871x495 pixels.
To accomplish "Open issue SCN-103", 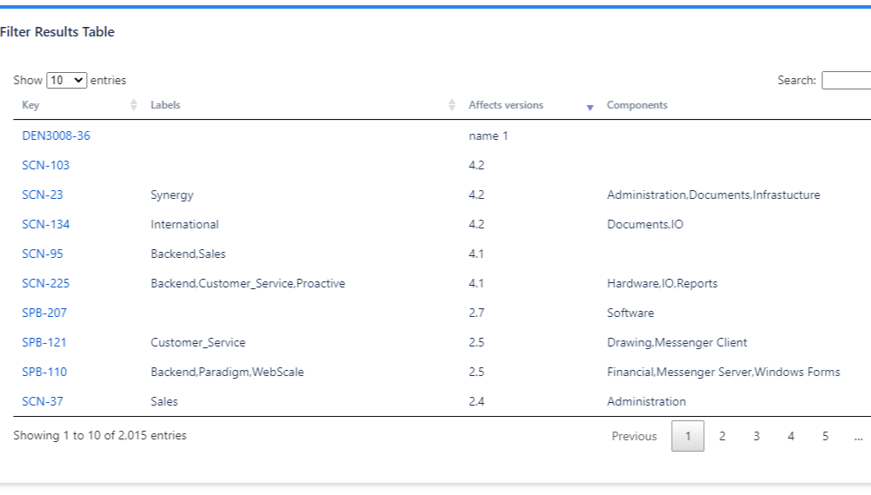I will click(46, 165).
